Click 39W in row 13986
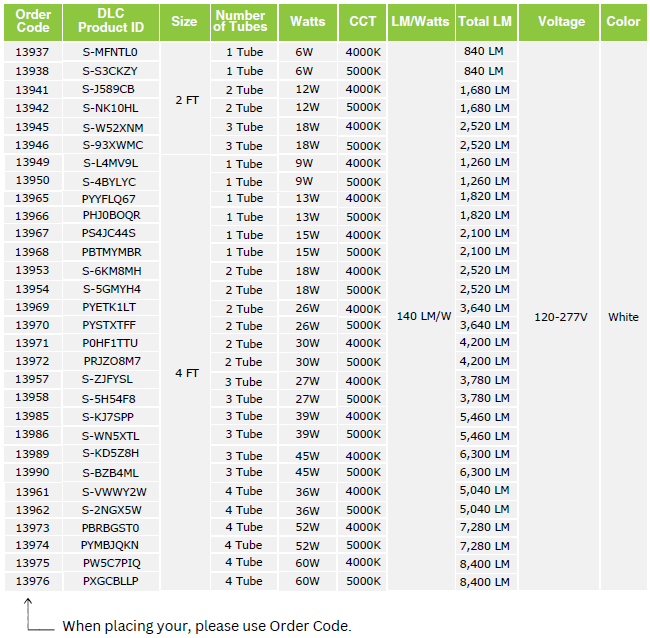The image size is (650, 638). click(x=307, y=434)
